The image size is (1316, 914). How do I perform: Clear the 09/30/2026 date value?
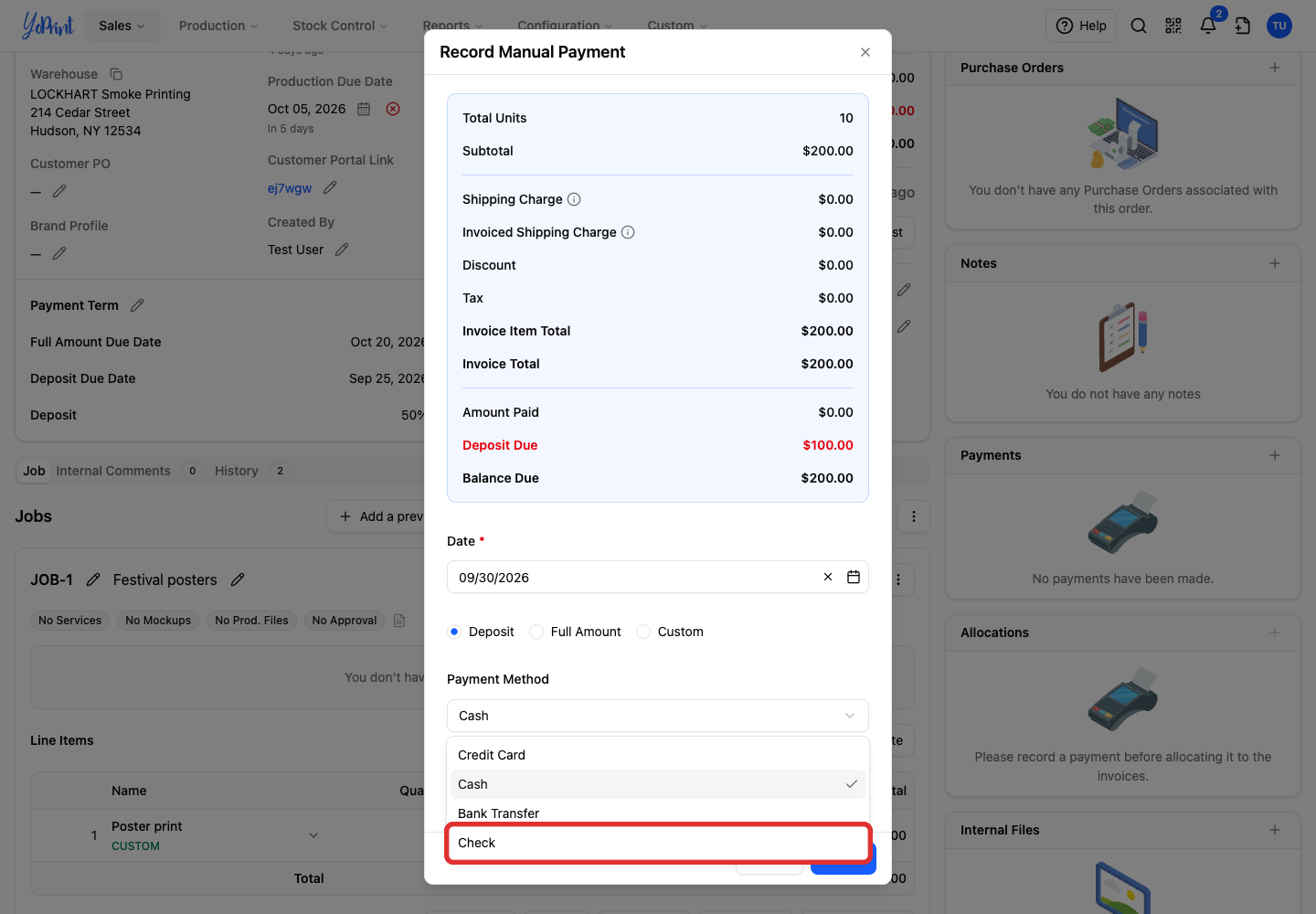coord(828,577)
